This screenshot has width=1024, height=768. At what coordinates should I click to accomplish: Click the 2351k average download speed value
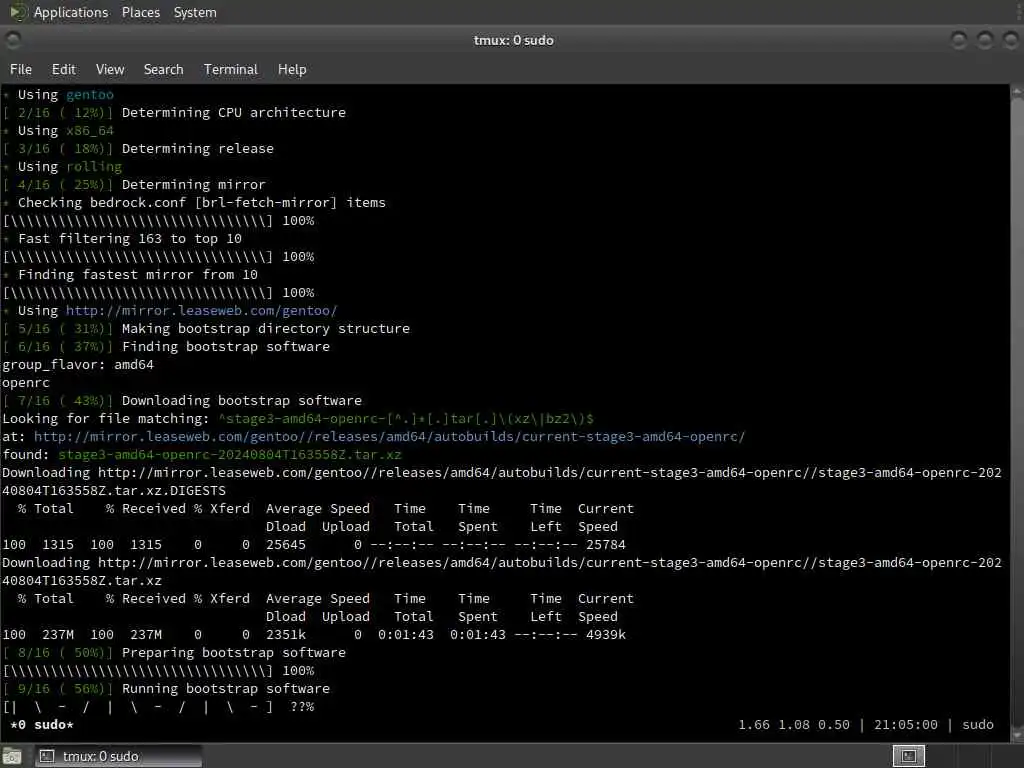[285, 635]
